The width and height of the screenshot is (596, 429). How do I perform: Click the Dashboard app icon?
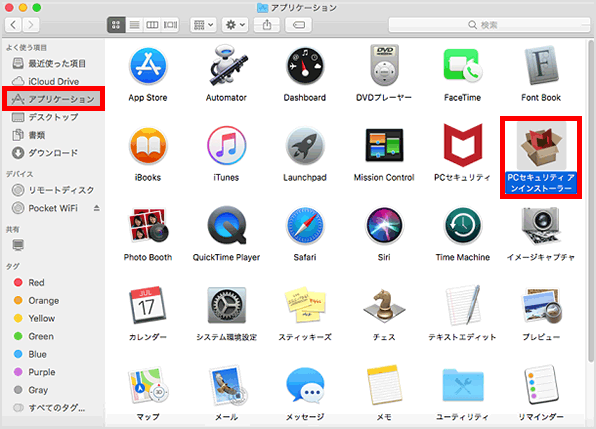pyautogui.click(x=305, y=66)
